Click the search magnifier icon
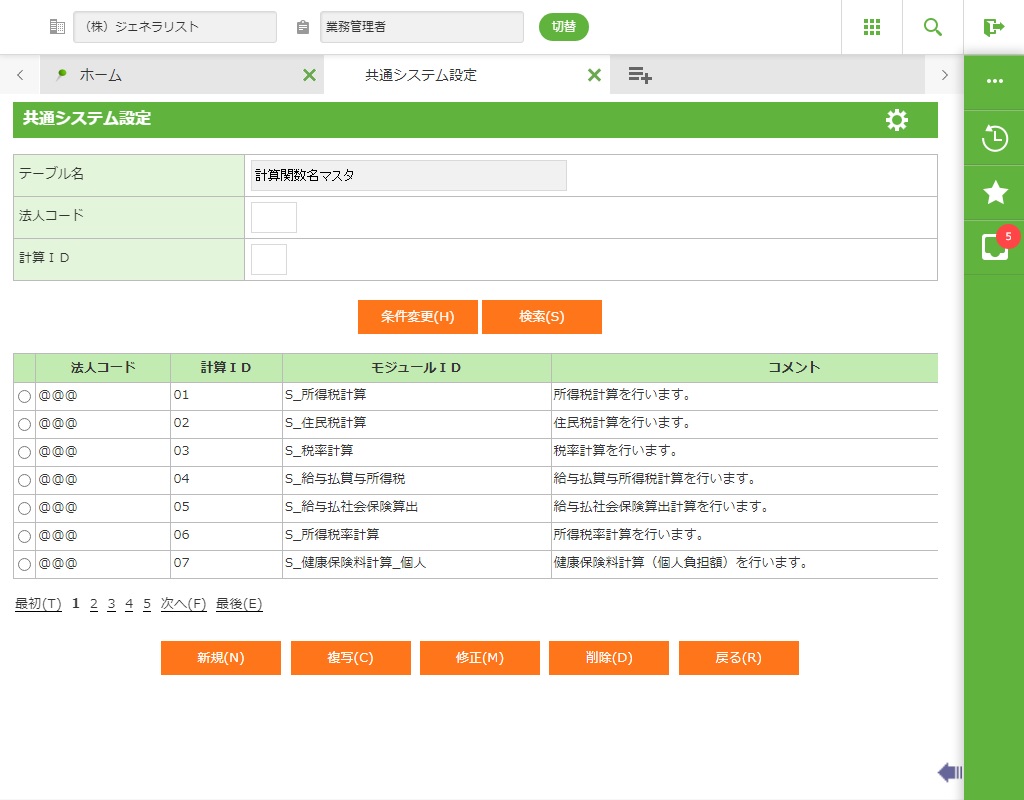1024x800 pixels. [932, 27]
